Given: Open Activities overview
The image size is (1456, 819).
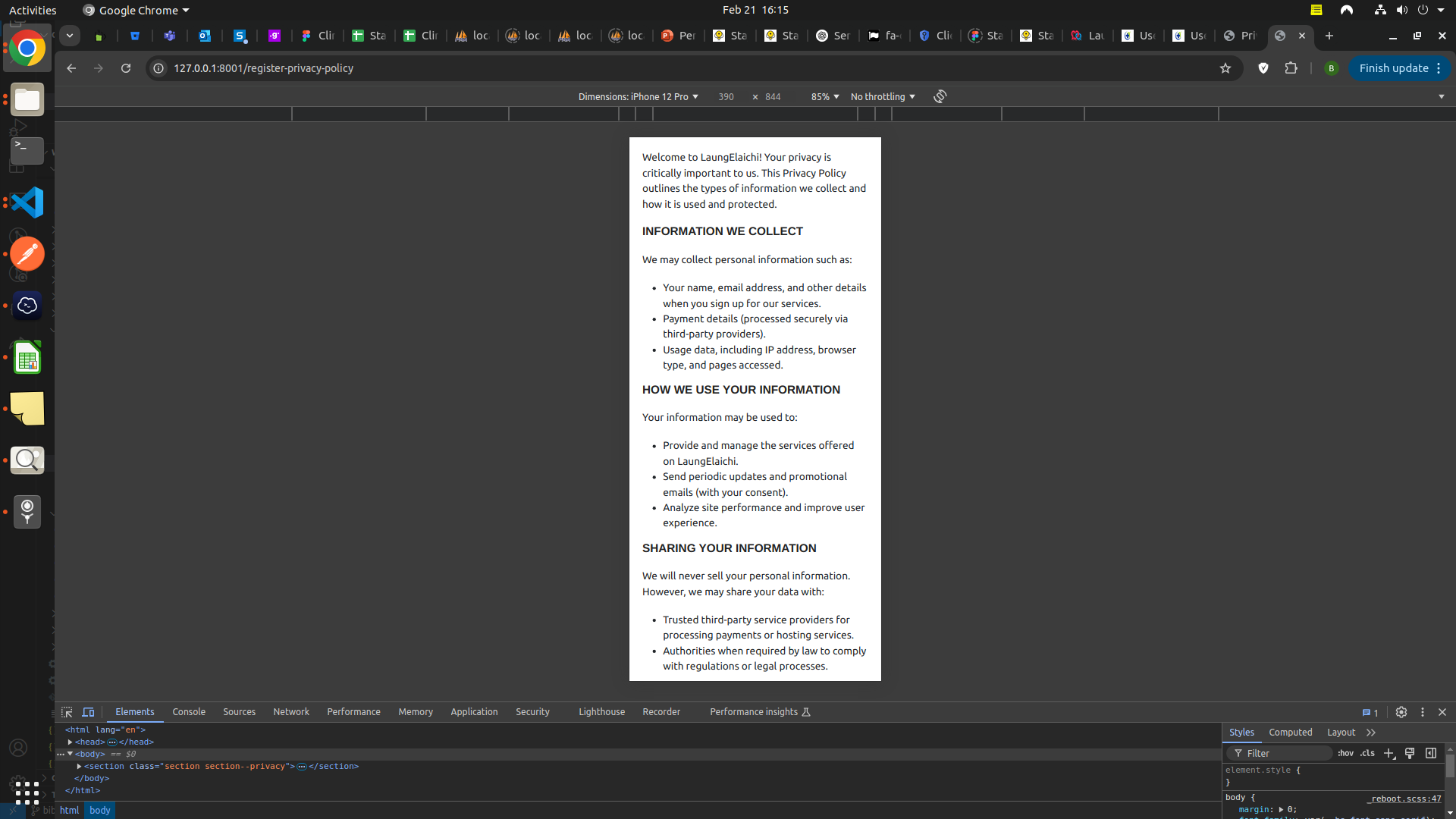Looking at the screenshot, I should coord(33,10).
